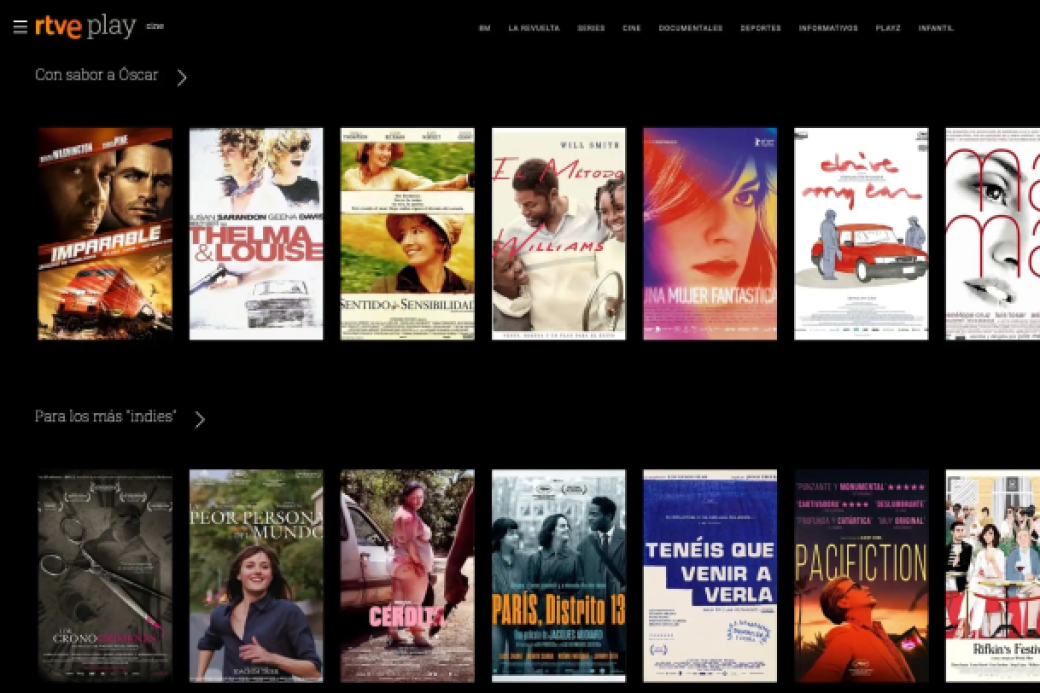Viewport: 1040px width, 693px height.
Task: Open the Drive My Car poster
Action: click(861, 234)
